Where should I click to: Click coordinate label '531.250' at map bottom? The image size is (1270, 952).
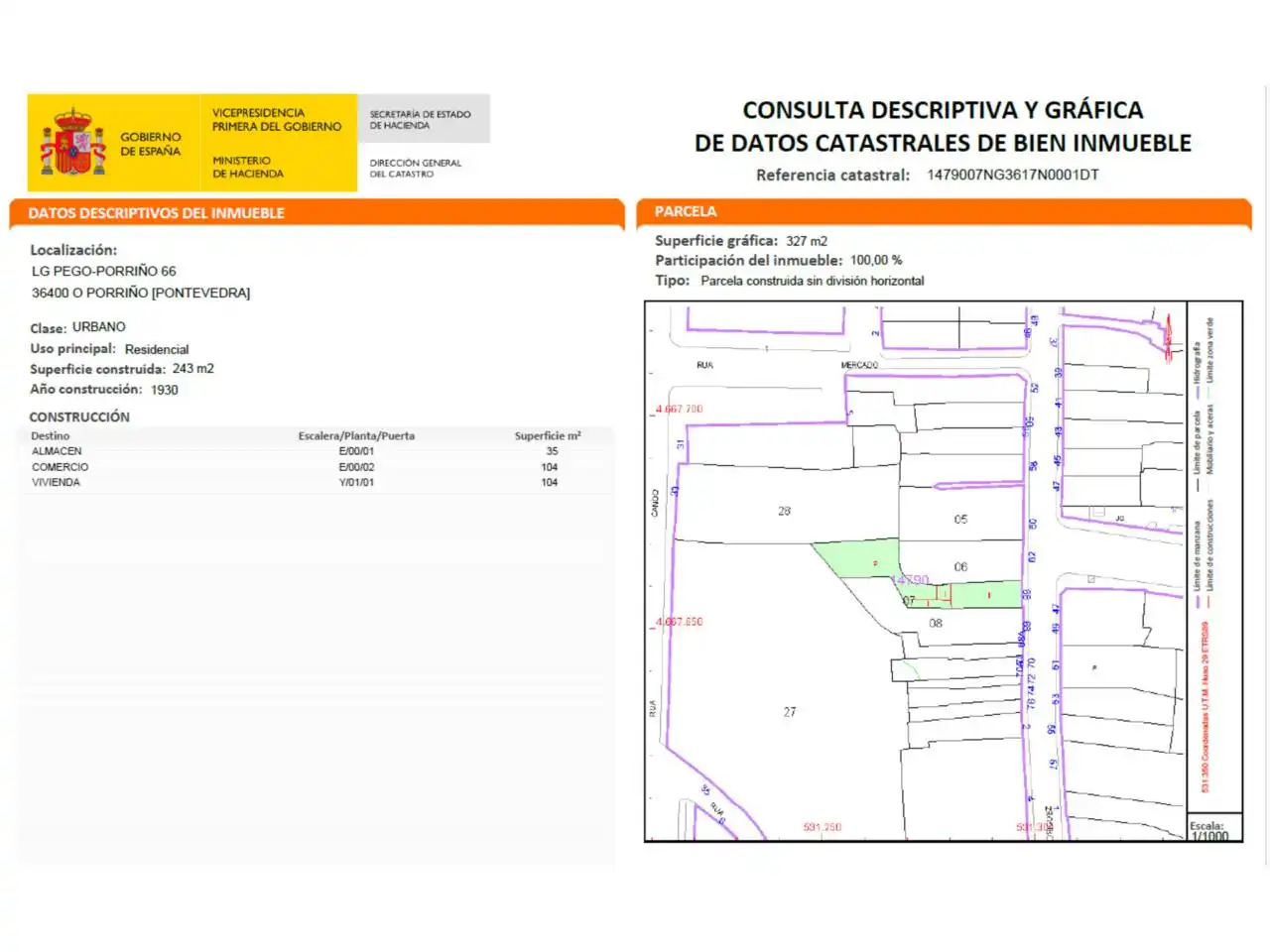pyautogui.click(x=822, y=827)
